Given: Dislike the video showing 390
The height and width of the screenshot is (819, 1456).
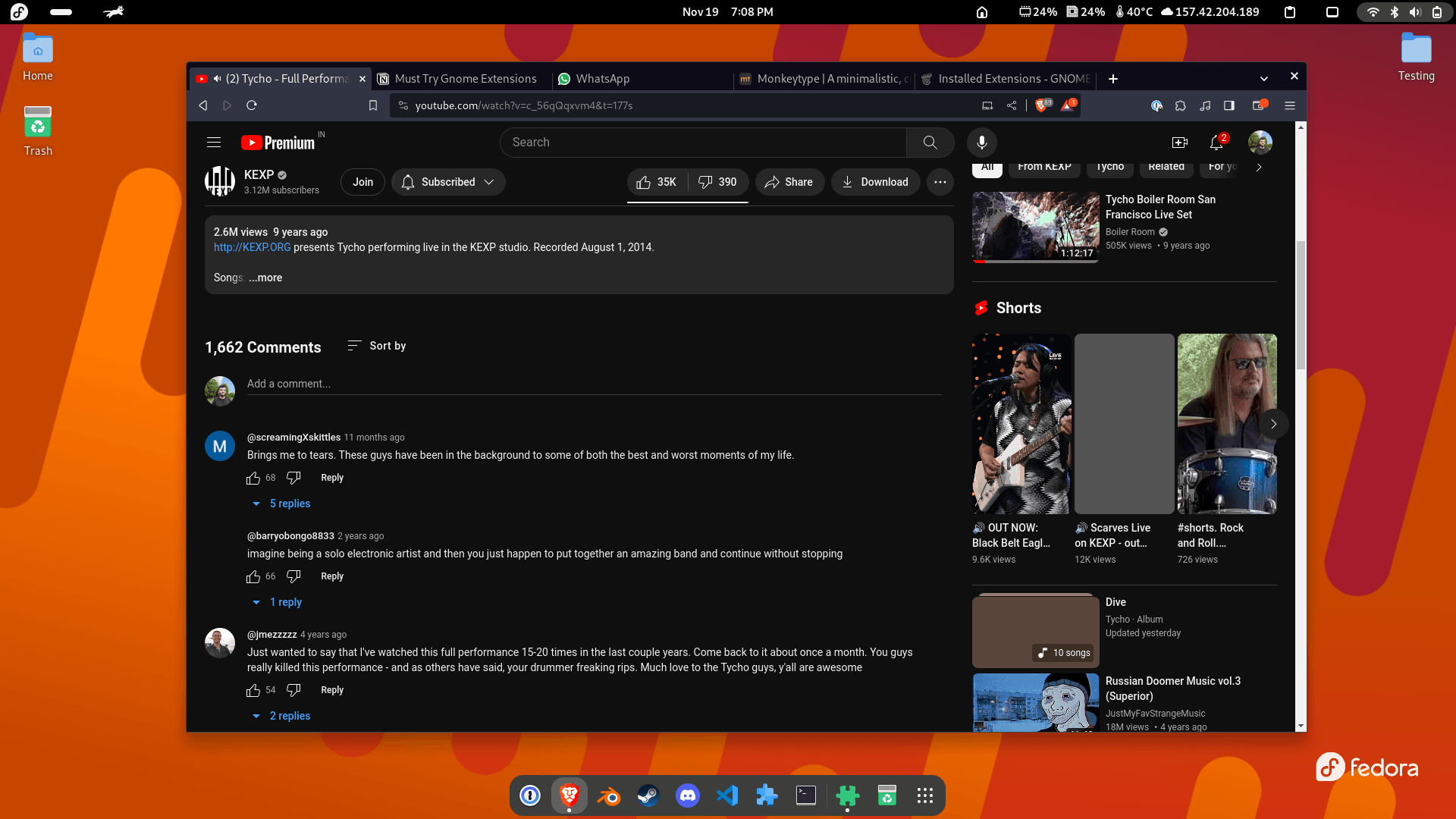Looking at the screenshot, I should pyautogui.click(x=717, y=182).
